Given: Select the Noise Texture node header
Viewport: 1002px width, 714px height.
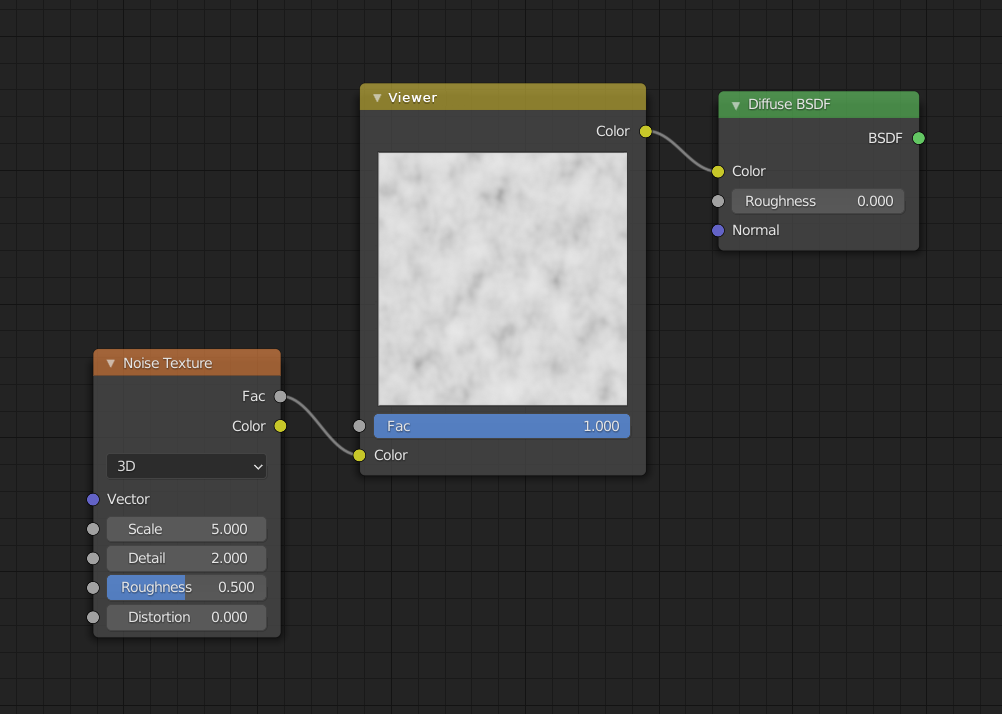Looking at the screenshot, I should pos(187,362).
